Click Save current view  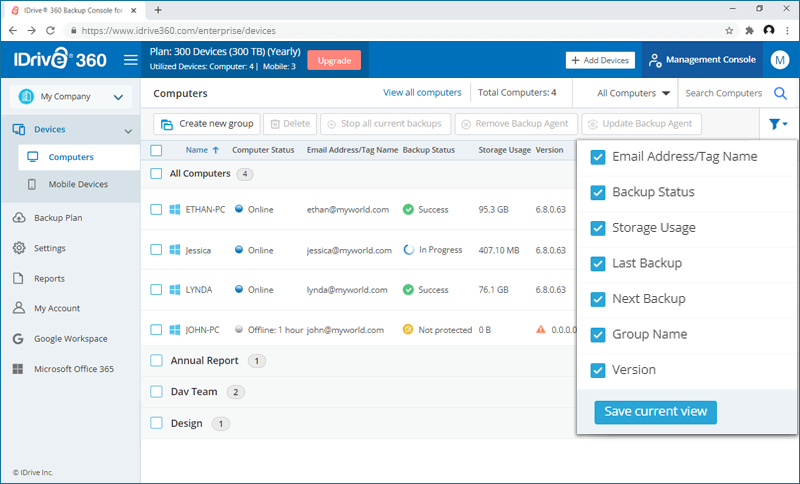click(655, 412)
